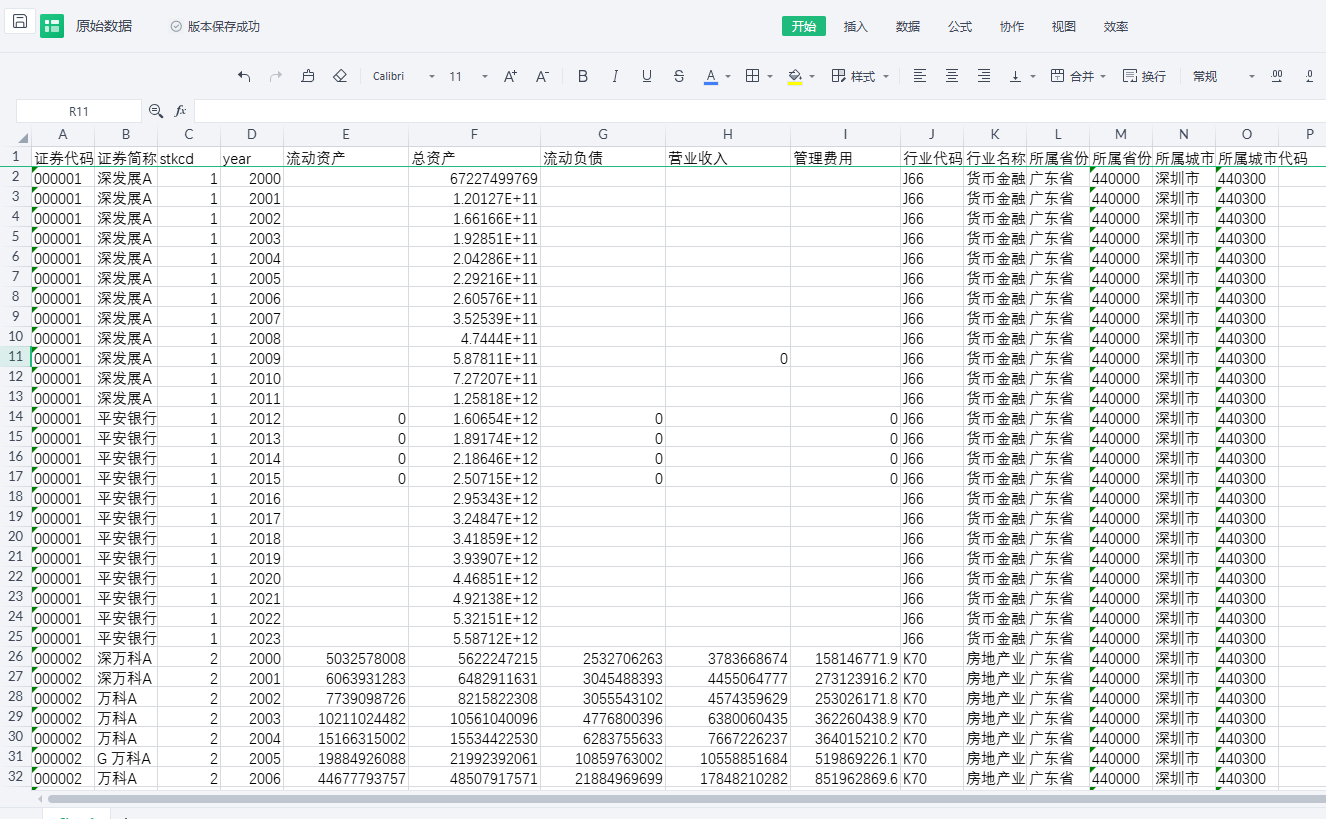
Task: Click the zoom magnifier icon near name box
Action: point(156,111)
